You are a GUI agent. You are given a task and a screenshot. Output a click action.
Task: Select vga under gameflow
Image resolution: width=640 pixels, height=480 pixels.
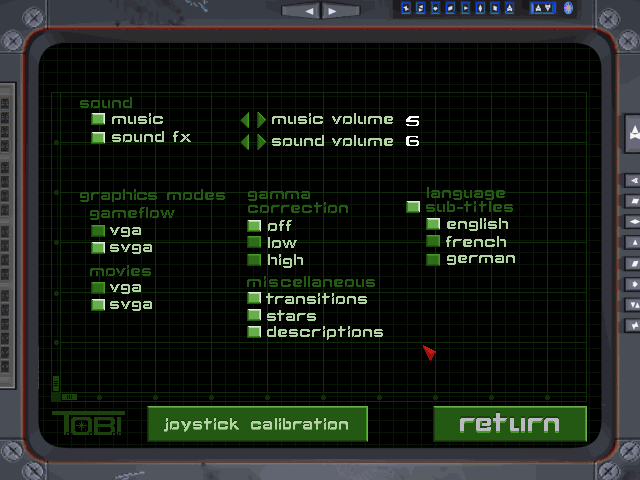click(x=98, y=231)
